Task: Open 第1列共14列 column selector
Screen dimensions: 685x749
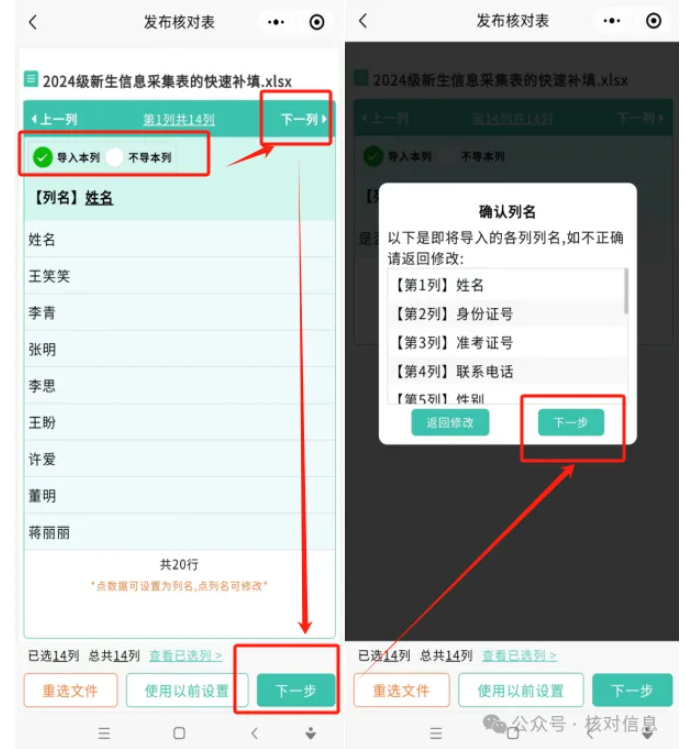Action: click(x=179, y=119)
